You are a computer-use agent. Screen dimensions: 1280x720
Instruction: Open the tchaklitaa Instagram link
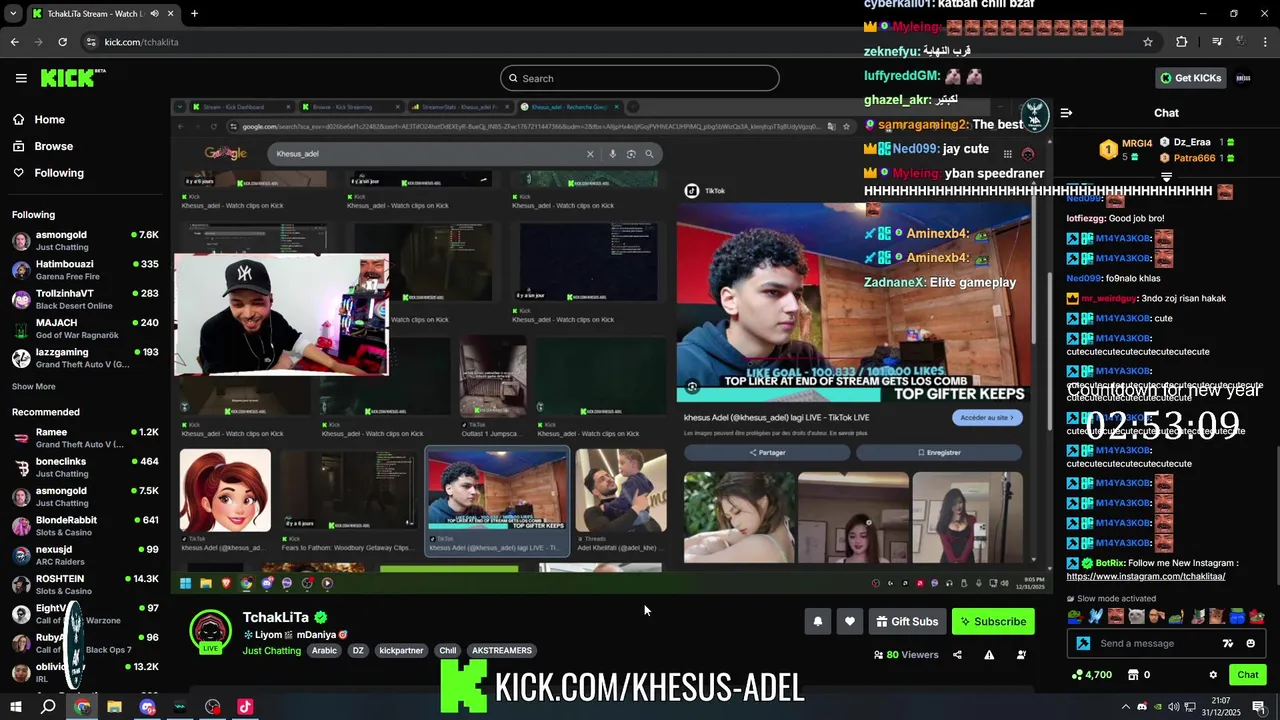click(x=1145, y=576)
